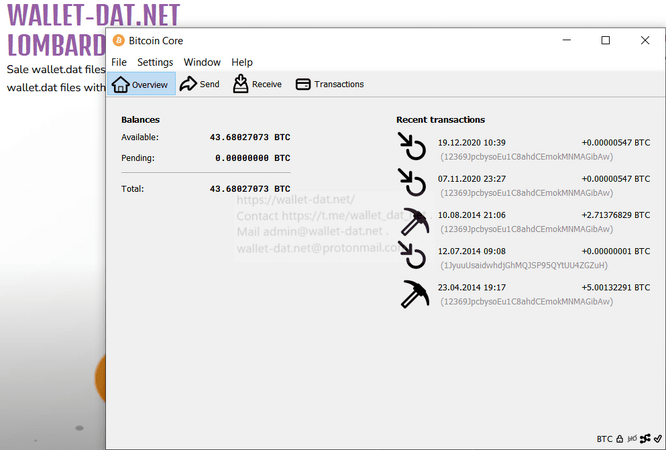Select the transaction dated 19.12.2020 10:39
666x450 pixels.
[x=523, y=147]
